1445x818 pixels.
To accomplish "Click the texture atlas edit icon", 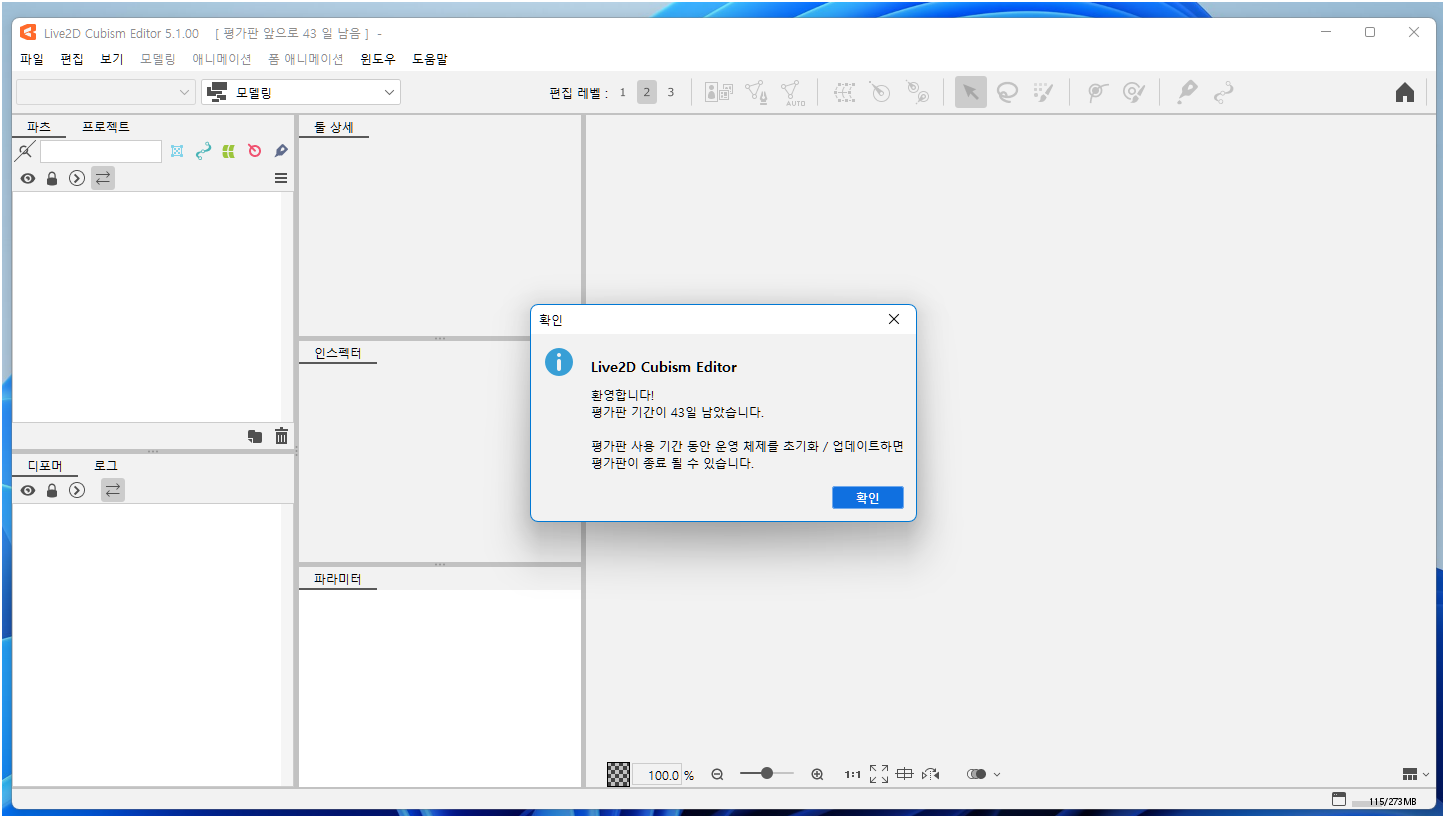I will [719, 93].
